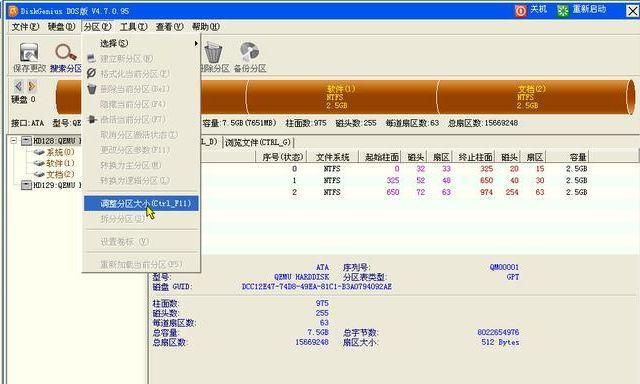Click the 删除当前分区 trash menu icon
The image size is (640, 384).
tap(92, 89)
